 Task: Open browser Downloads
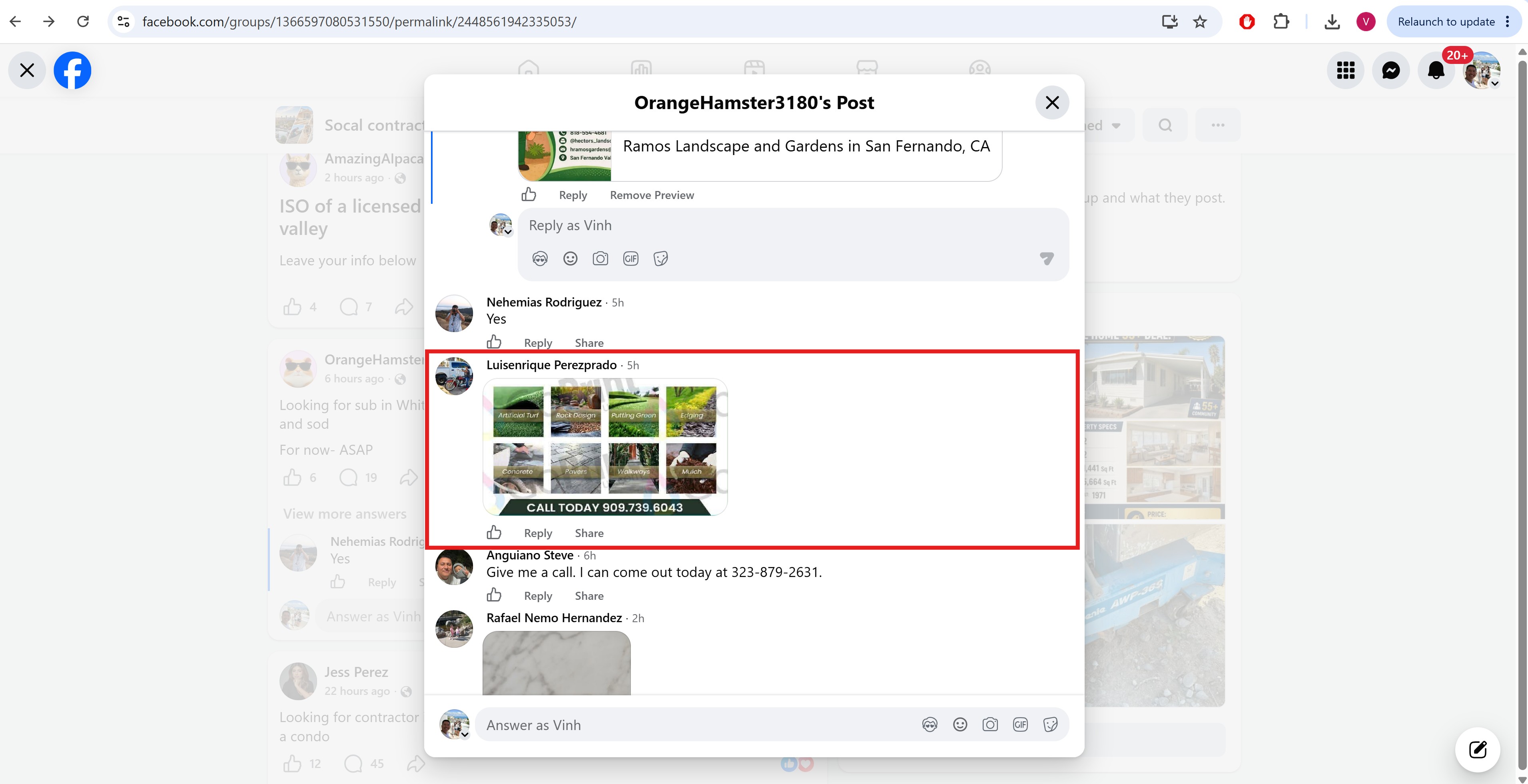point(1332,22)
